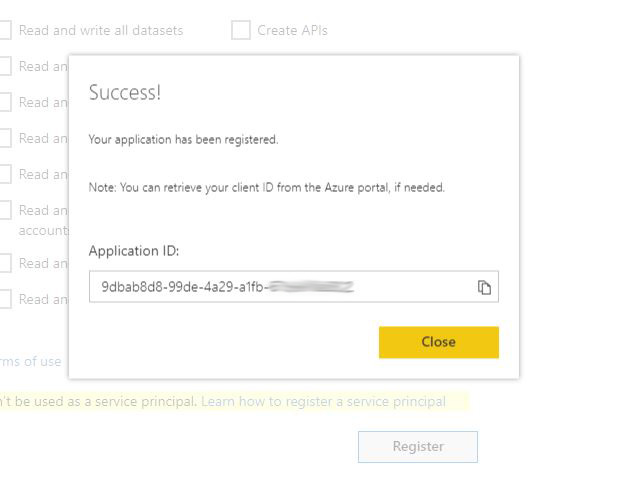Click the Success! dialog heading
The height and width of the screenshot is (487, 624).
(x=125, y=93)
